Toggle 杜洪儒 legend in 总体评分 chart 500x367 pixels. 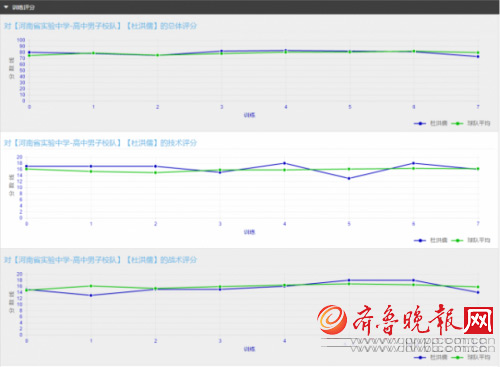430,123
